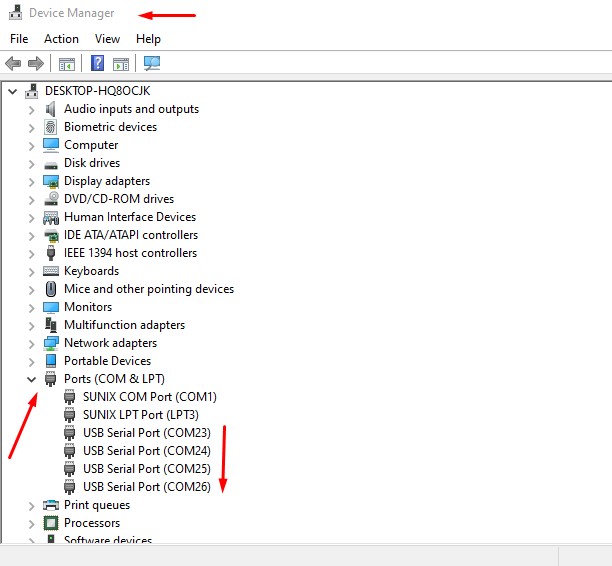The width and height of the screenshot is (612, 566).
Task: Select the Multifunction adapters label
Action: click(125, 325)
